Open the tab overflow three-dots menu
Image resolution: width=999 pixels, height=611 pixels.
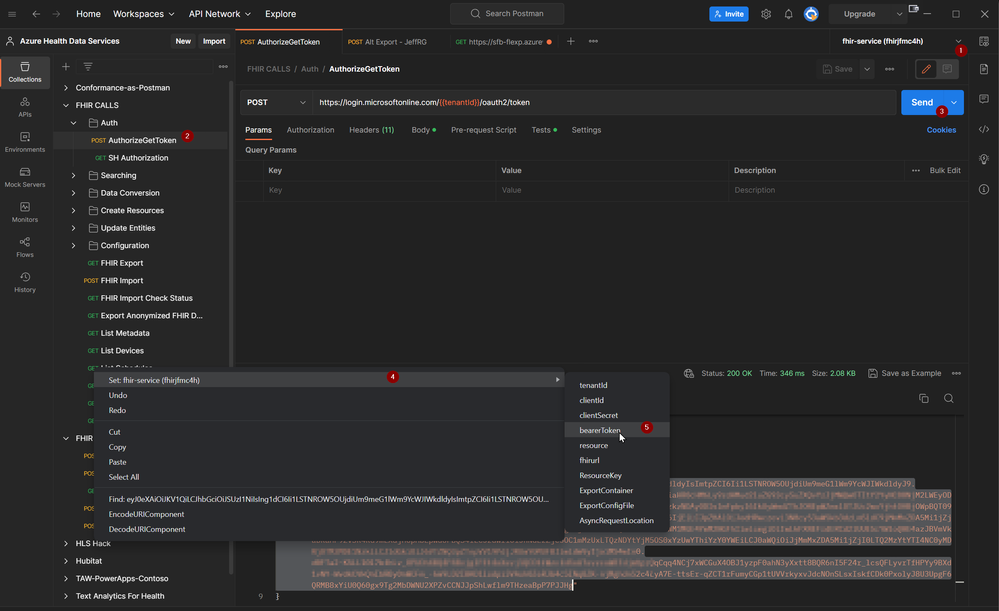pyautogui.click(x=593, y=41)
